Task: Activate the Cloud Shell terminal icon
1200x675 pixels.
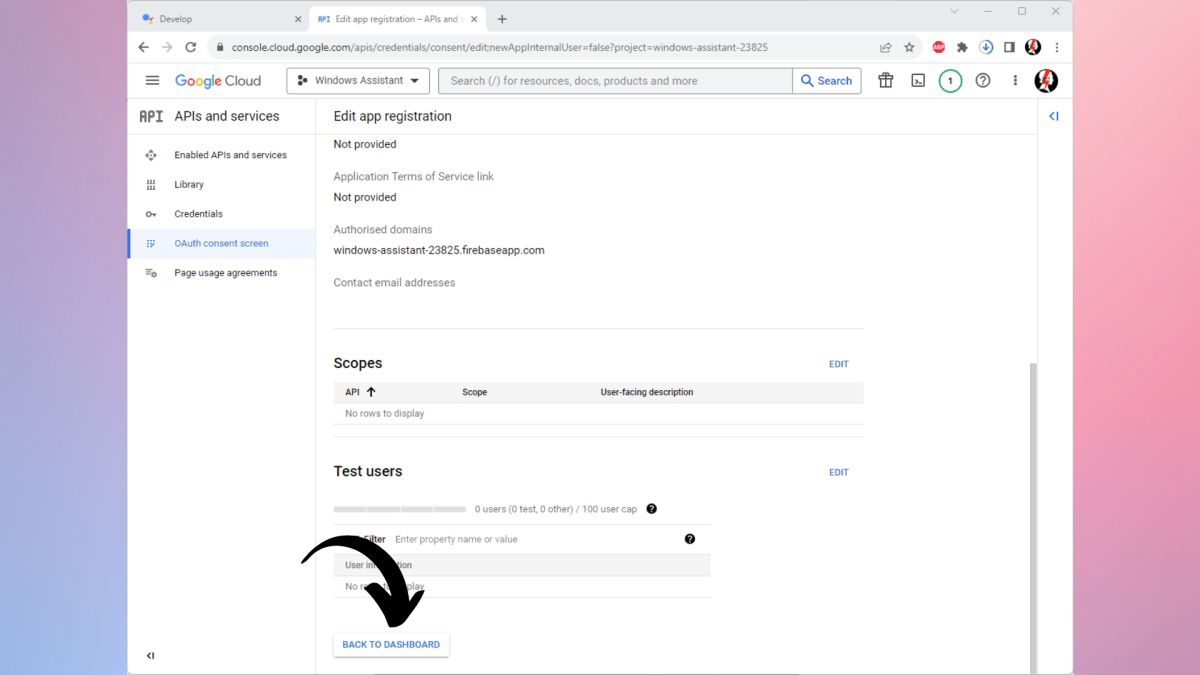Action: 918,81
